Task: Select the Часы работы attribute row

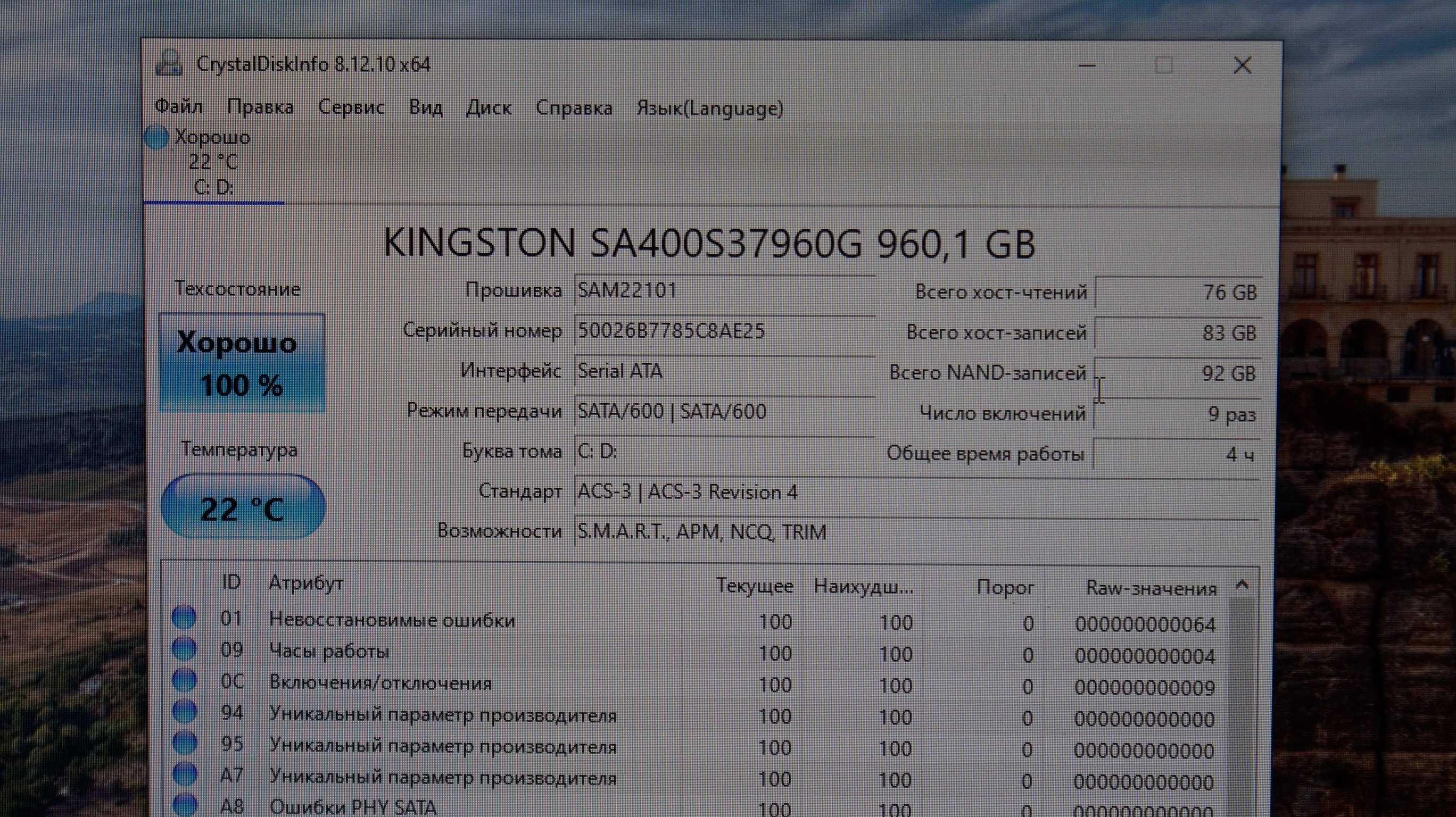Action: click(x=695, y=653)
